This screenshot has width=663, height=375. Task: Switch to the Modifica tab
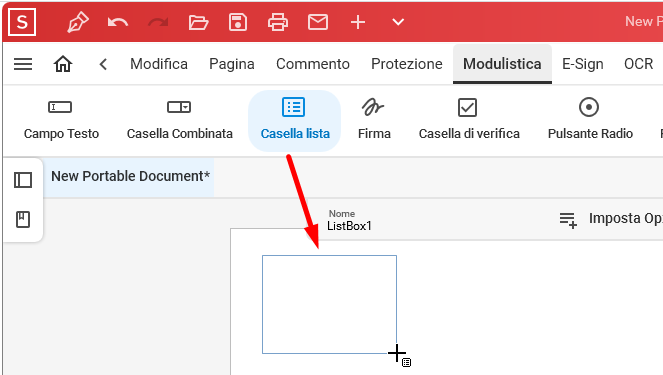(x=159, y=64)
